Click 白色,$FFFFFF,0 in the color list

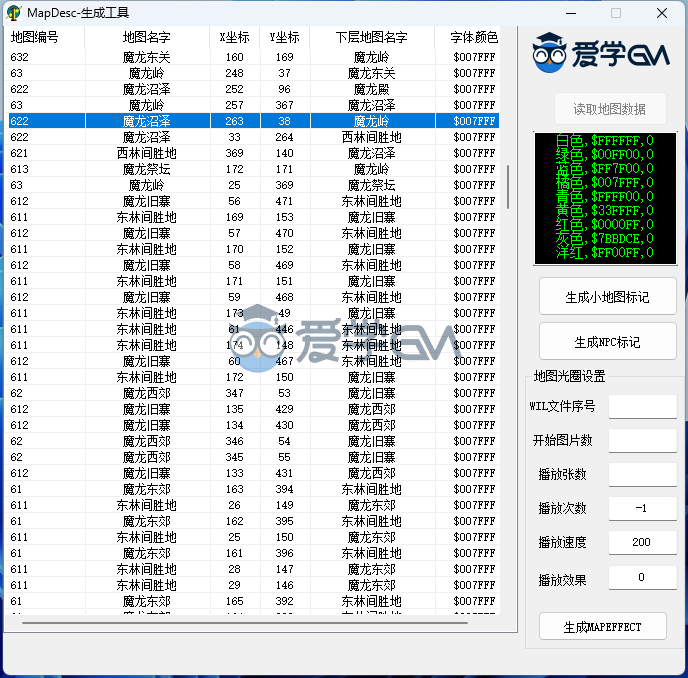click(605, 140)
